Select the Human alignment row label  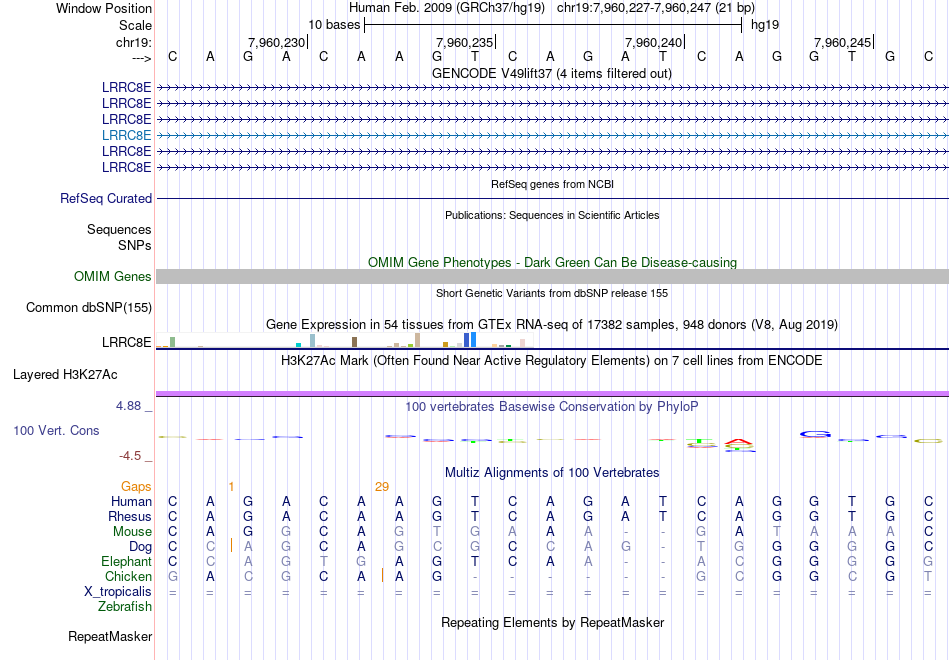(x=131, y=501)
